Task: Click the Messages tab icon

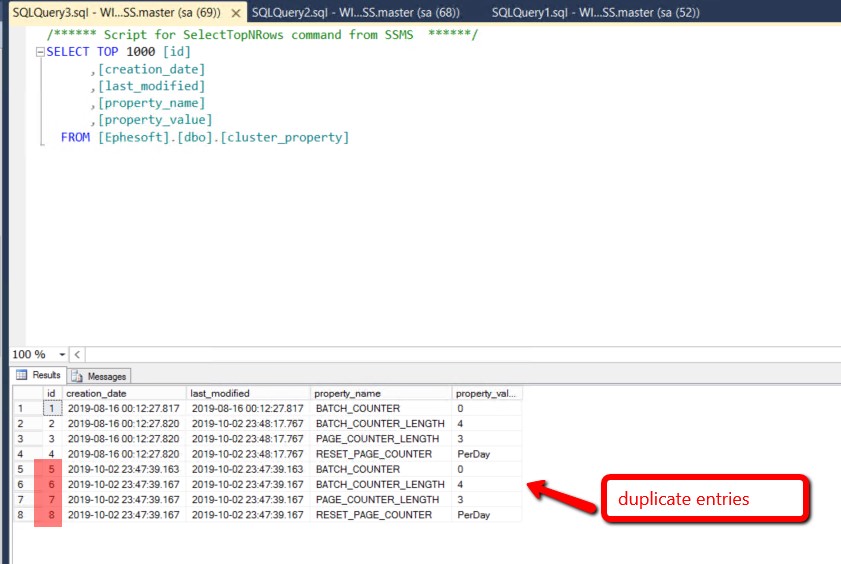Action: [77, 376]
